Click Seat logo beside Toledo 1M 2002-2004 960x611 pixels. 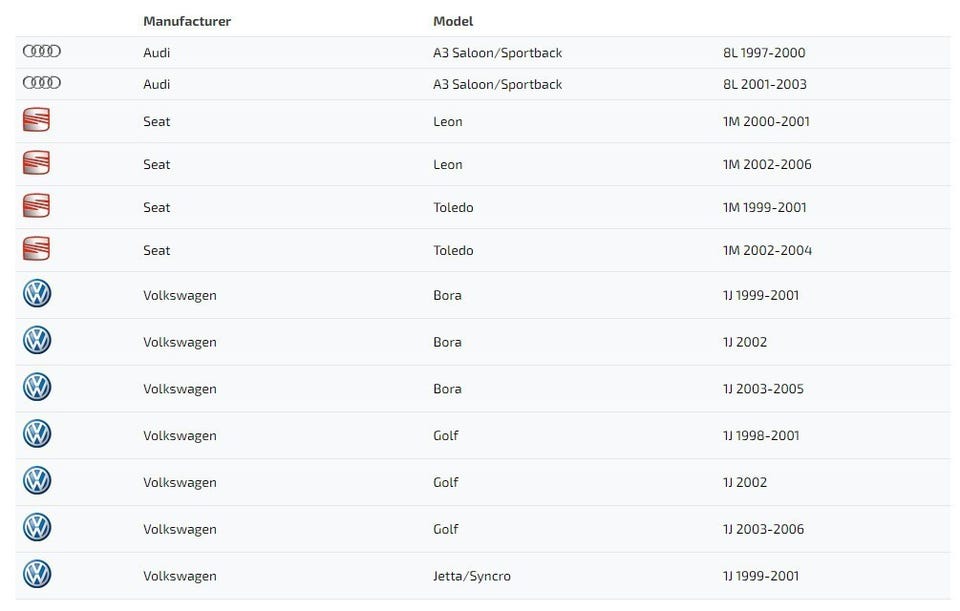[x=36, y=250]
